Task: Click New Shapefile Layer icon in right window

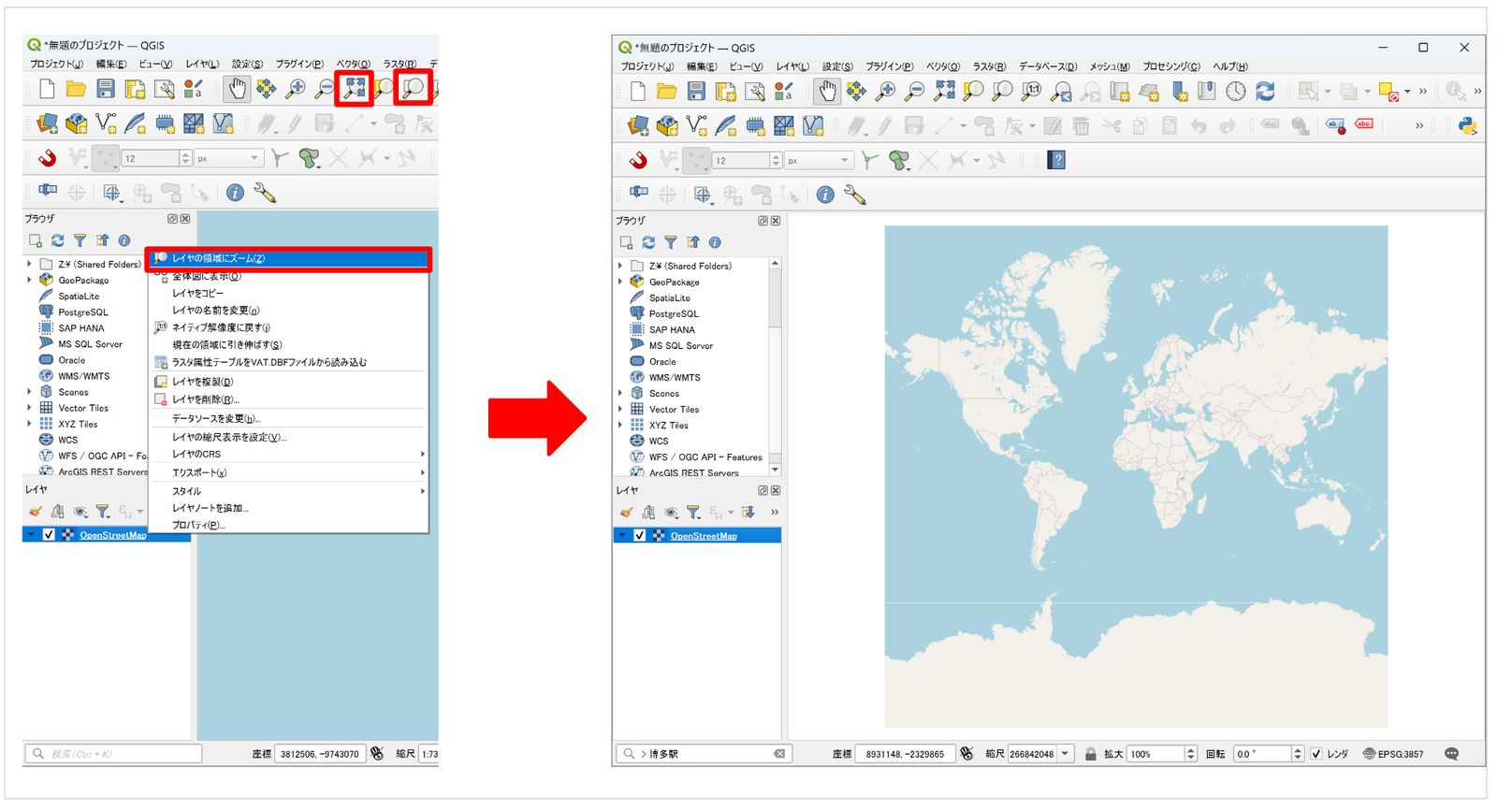Action: (697, 125)
